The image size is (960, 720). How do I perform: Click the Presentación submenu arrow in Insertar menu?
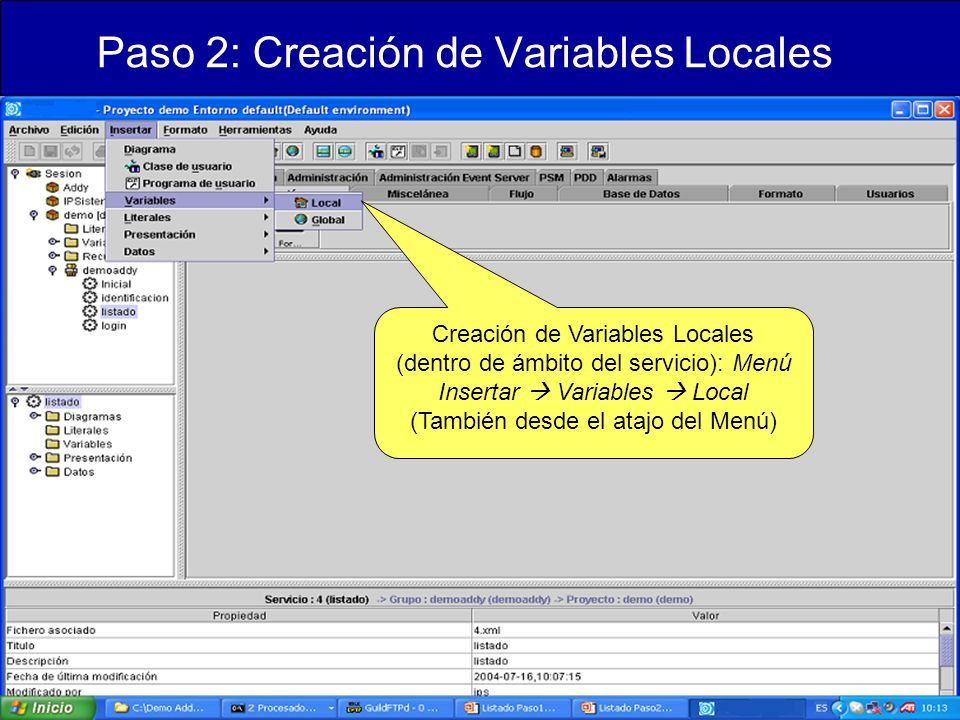266,234
